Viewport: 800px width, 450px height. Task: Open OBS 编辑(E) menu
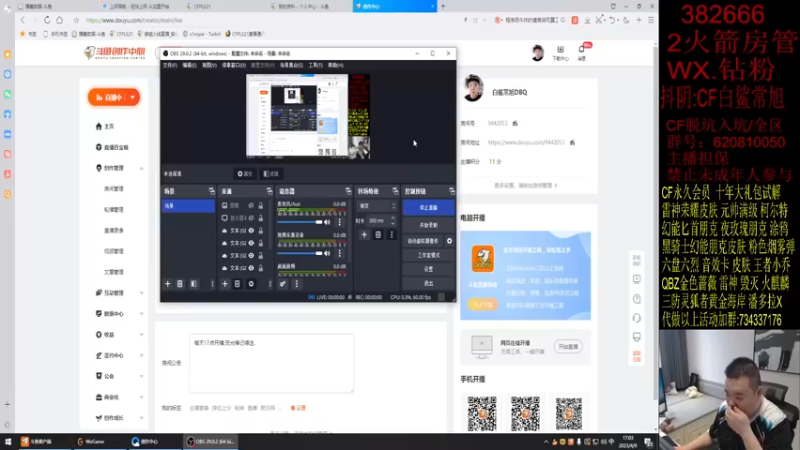[189, 65]
